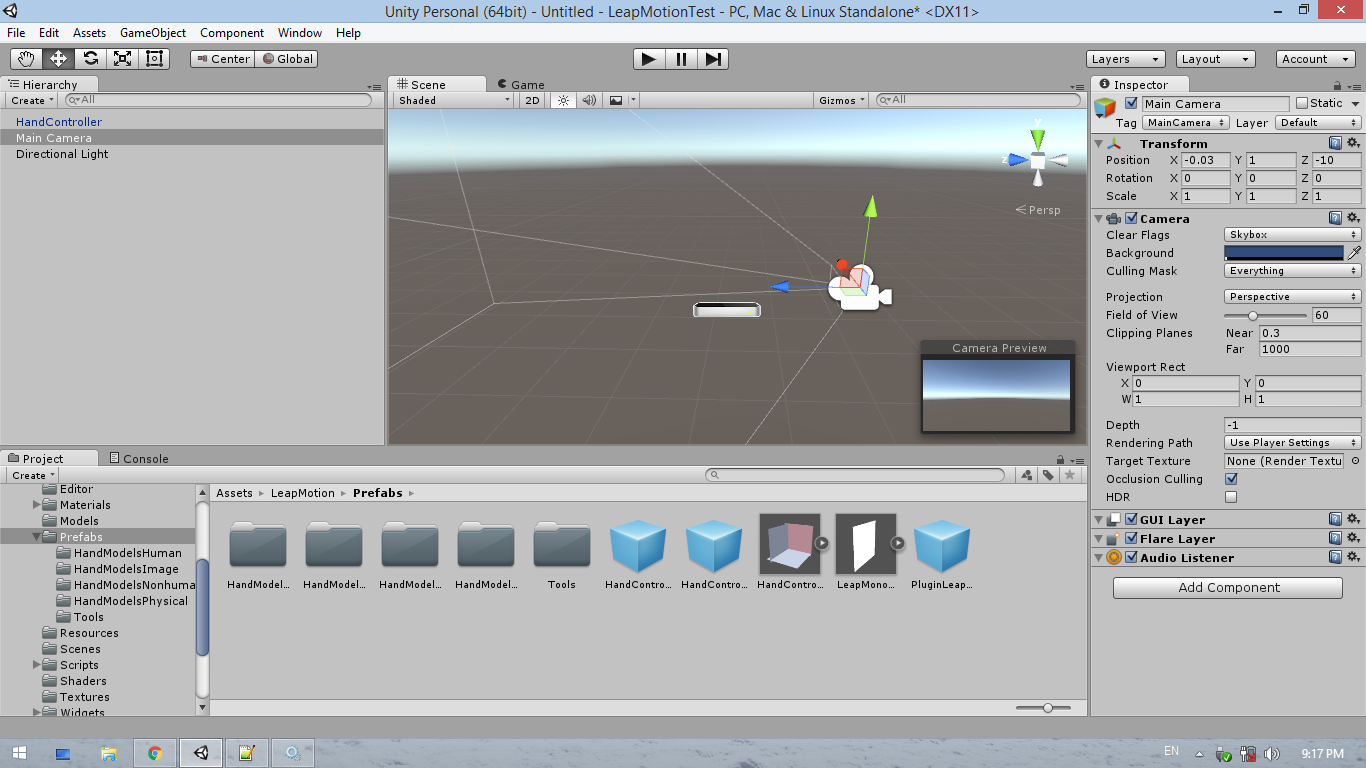This screenshot has height=768, width=1366.
Task: Toggle the 2D scene view mode
Action: [533, 100]
